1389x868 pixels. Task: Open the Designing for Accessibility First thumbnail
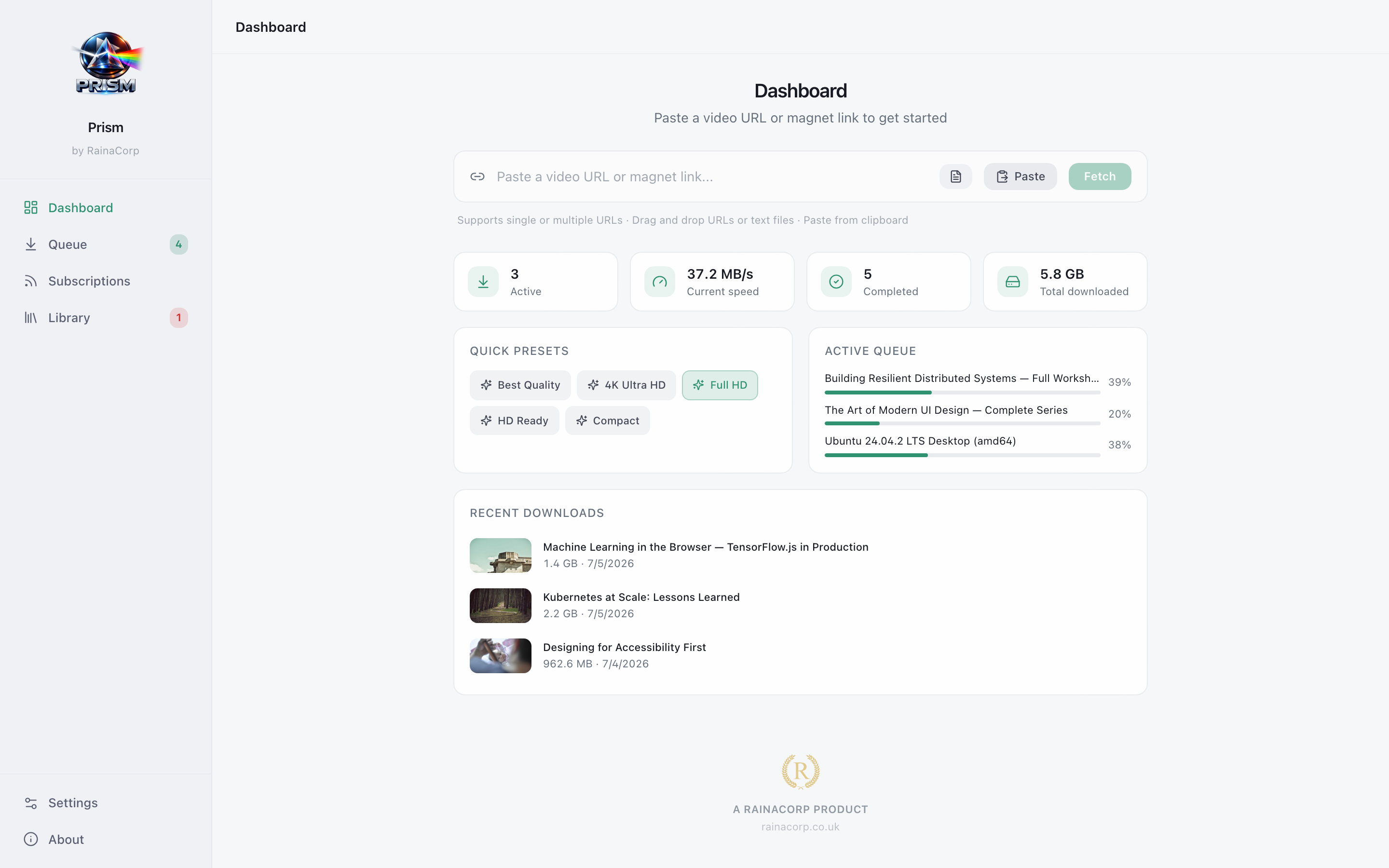(501, 656)
